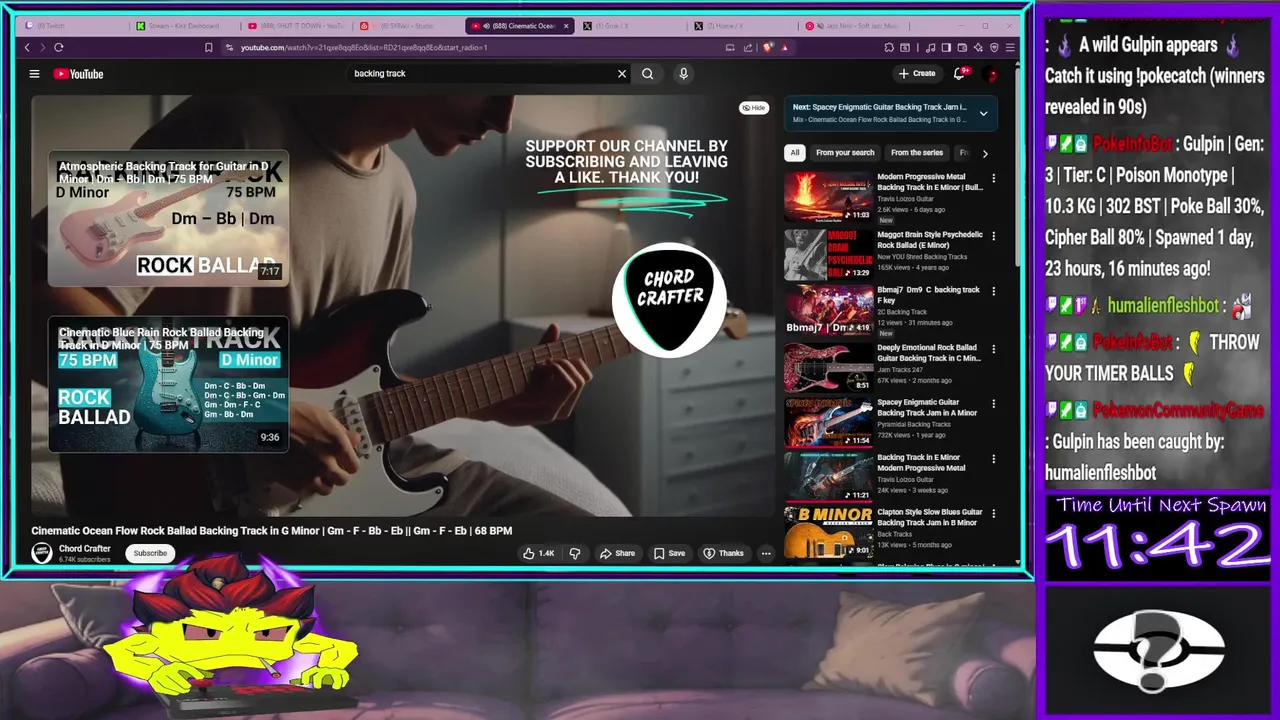Open the more actions ellipsis under the video
The width and height of the screenshot is (1280, 720).
tap(766, 553)
